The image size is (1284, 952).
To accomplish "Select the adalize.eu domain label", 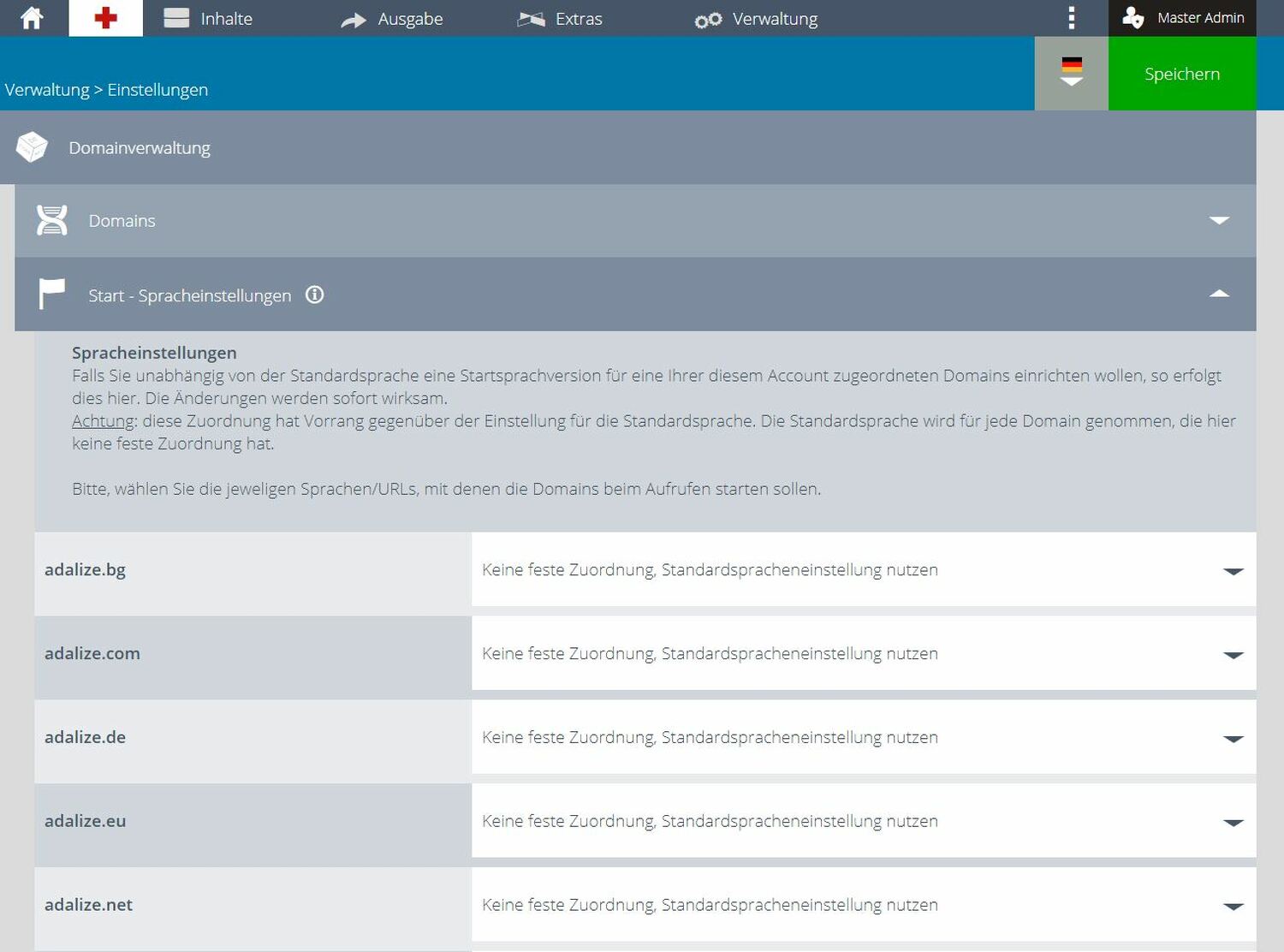I will [x=85, y=821].
